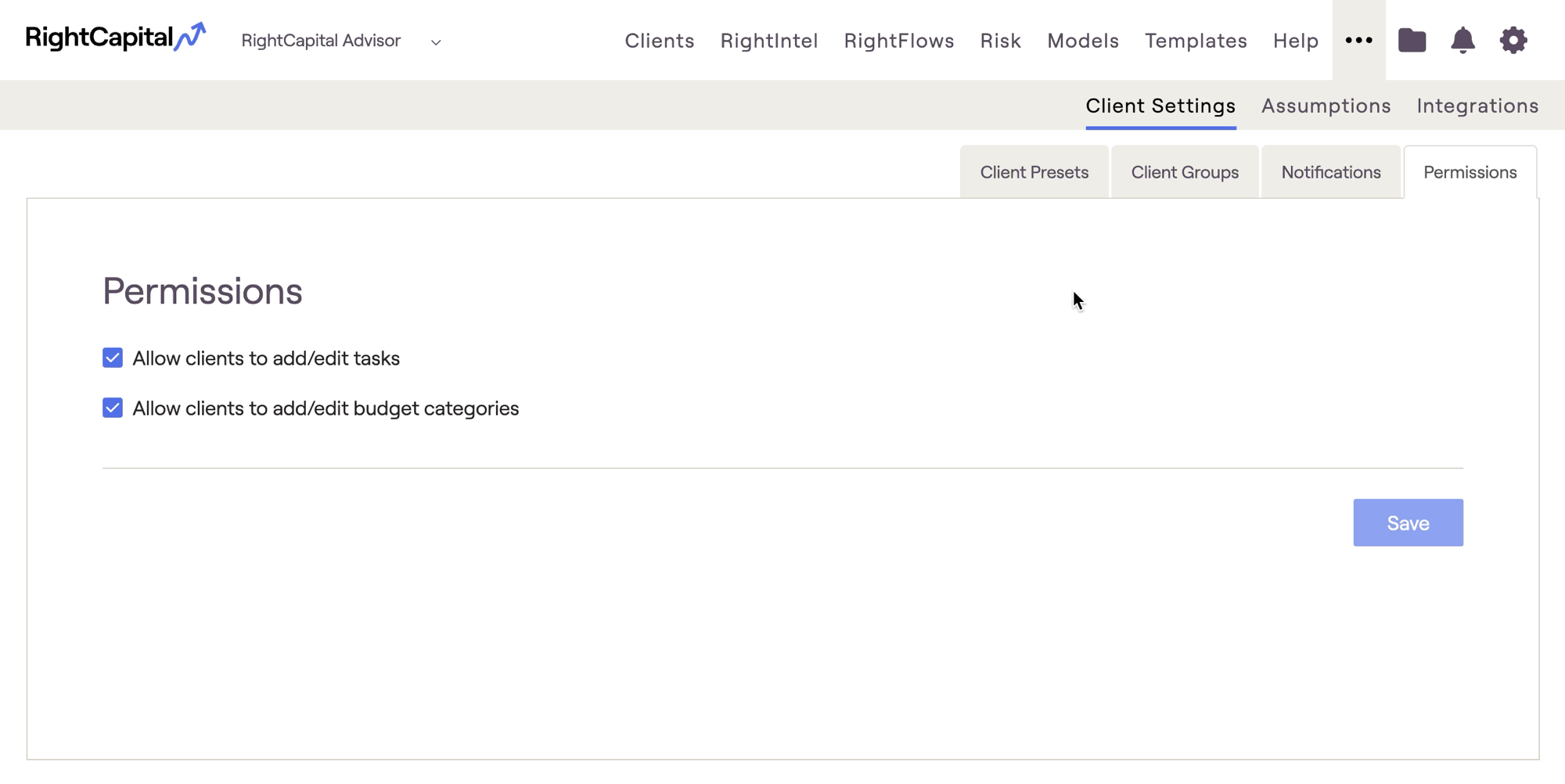This screenshot has width=1565, height=784.
Task: Open the Templates menu
Action: [1196, 41]
